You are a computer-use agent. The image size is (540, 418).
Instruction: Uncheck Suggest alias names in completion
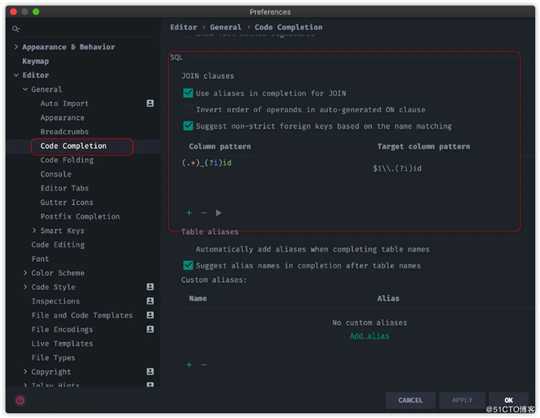pyautogui.click(x=188, y=265)
